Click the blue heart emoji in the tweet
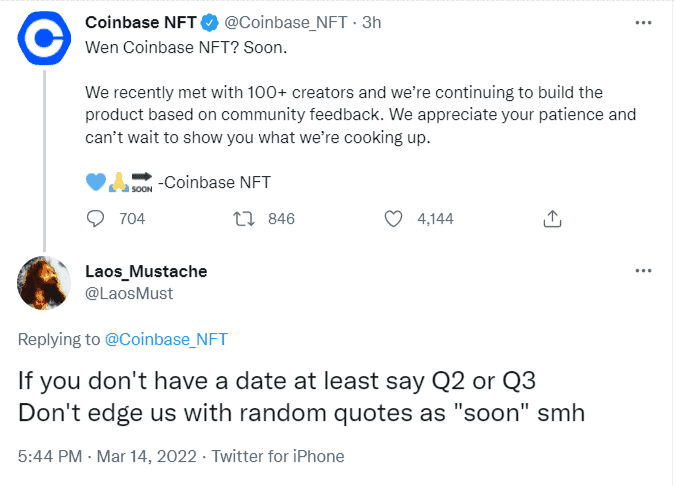Image resolution: width=676 pixels, height=486 pixels. (x=96, y=183)
